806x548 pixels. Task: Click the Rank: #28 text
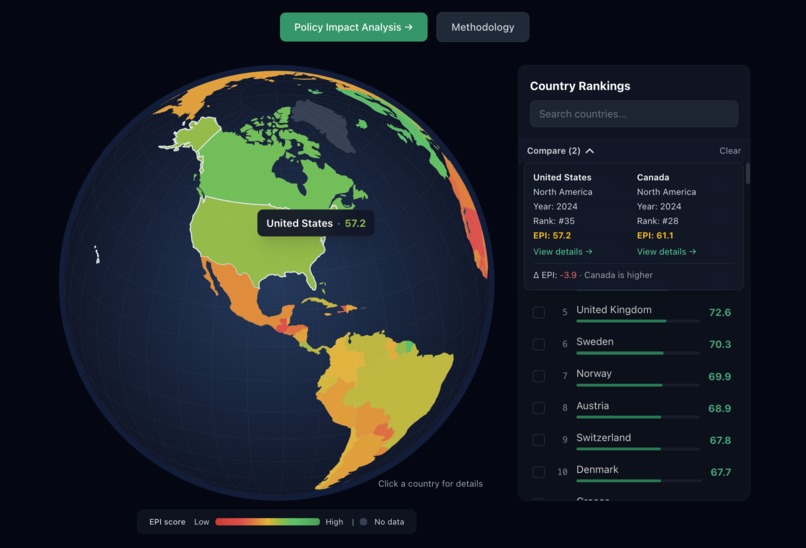(x=657, y=221)
